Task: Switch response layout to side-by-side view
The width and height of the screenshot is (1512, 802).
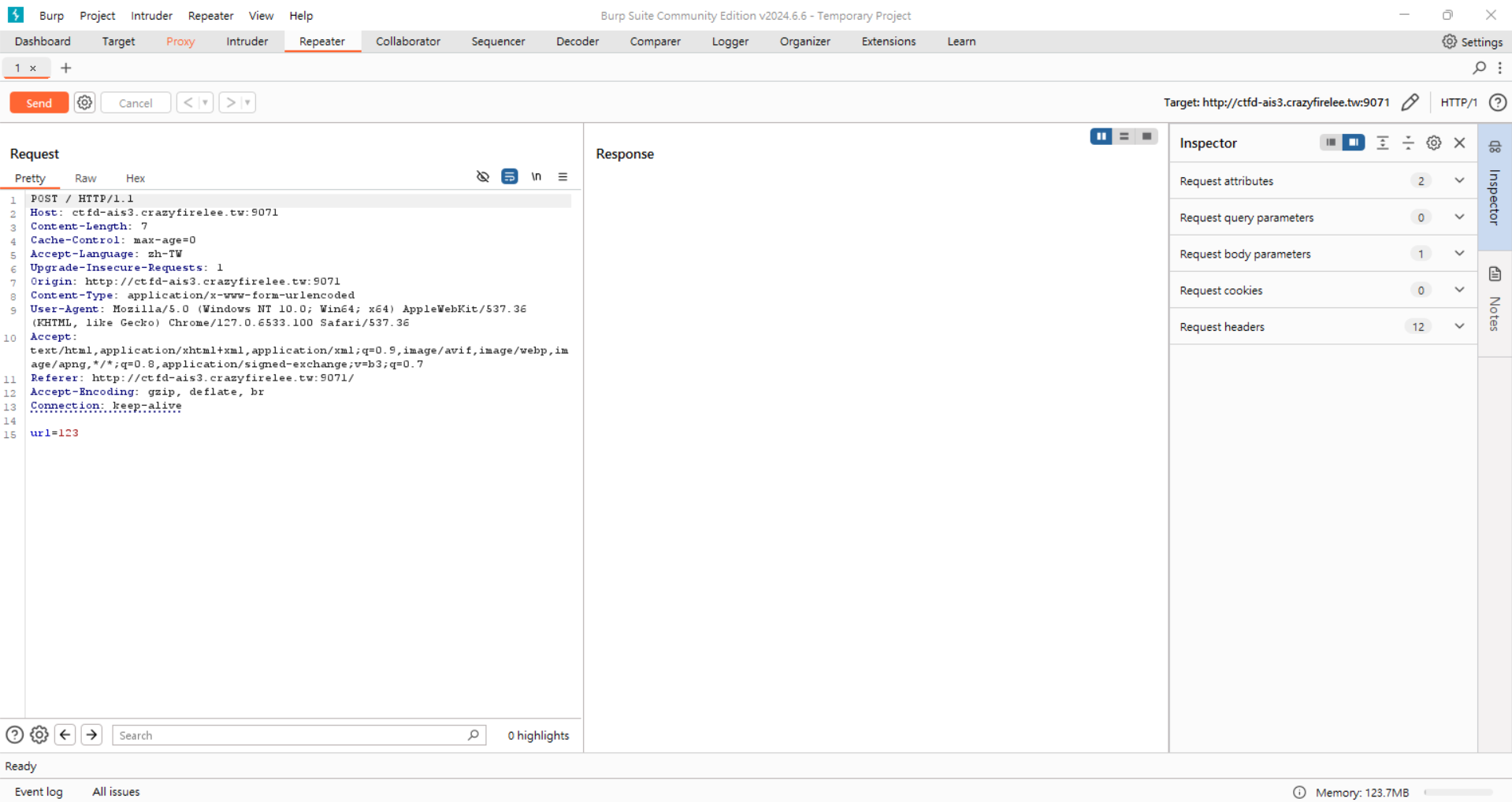Action: 1101,136
